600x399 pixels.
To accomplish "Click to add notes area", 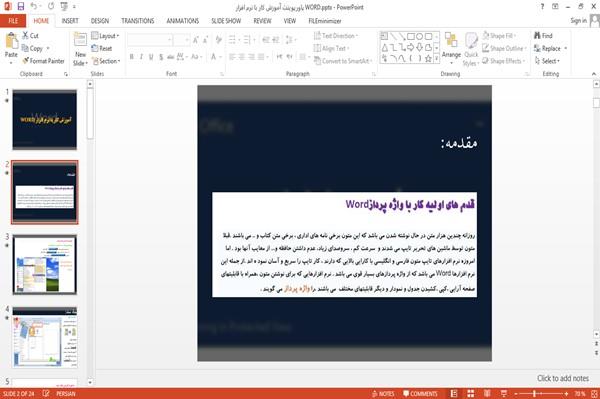I will [x=562, y=378].
